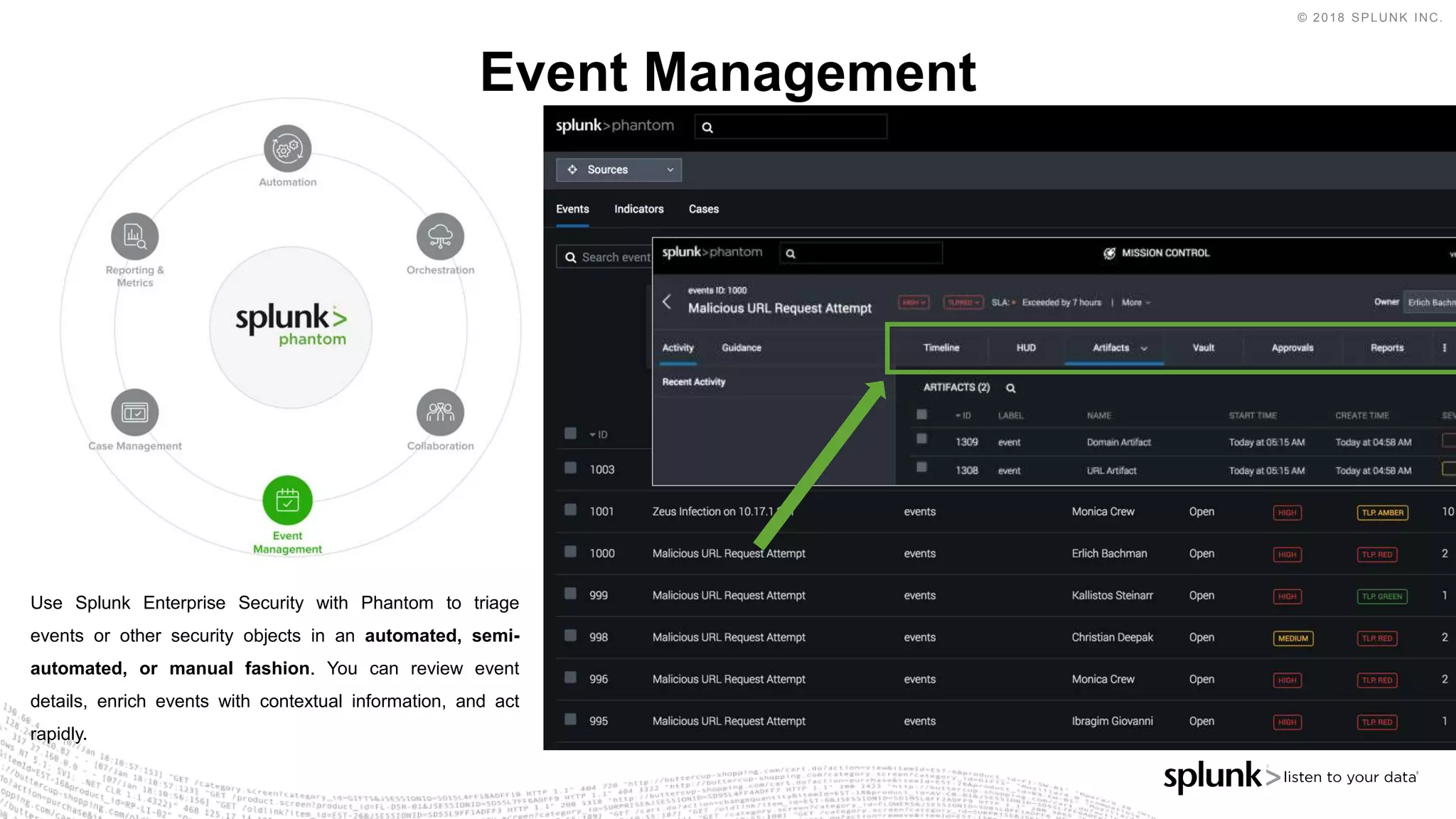Open Malicious URL Request Attempt event 999

(729, 595)
